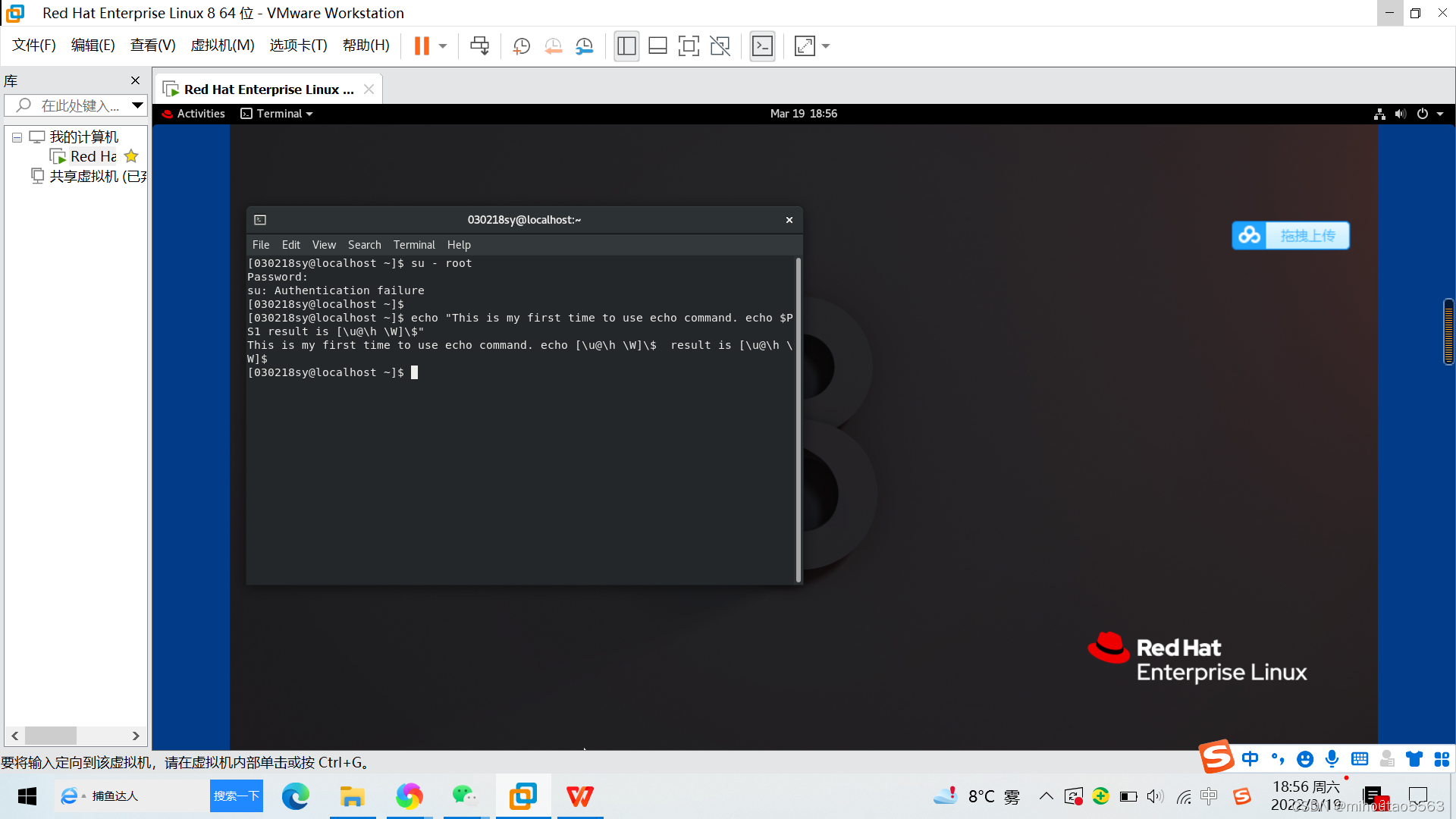Open the stretch guest display dropdown

click(825, 45)
